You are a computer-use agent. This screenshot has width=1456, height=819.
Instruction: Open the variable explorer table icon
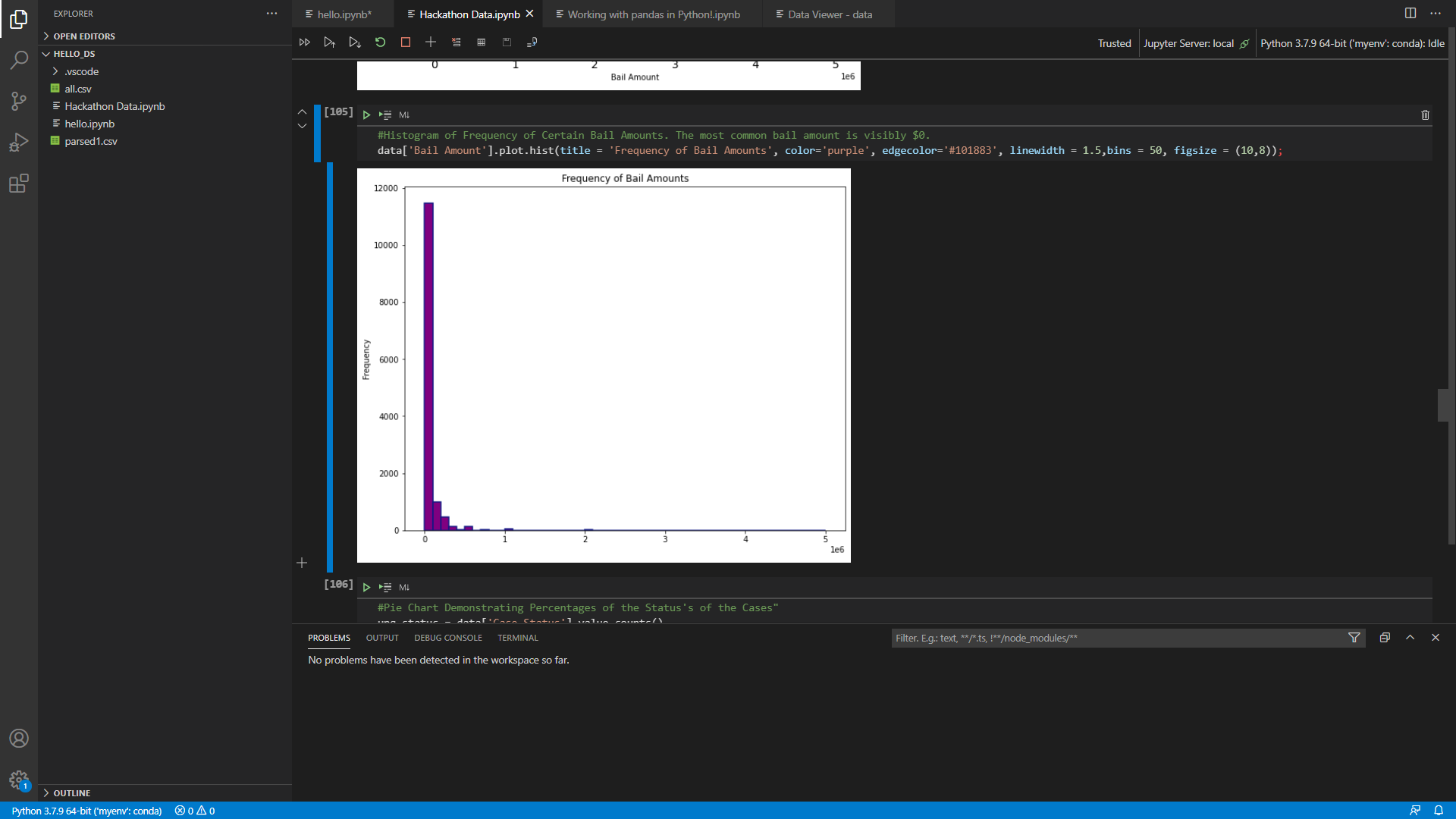[481, 42]
